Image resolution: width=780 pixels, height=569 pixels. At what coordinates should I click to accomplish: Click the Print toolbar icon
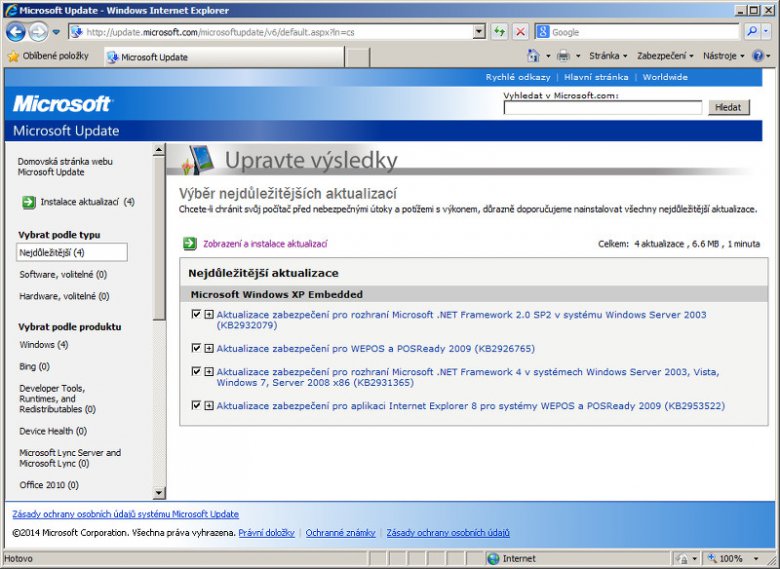[x=563, y=56]
